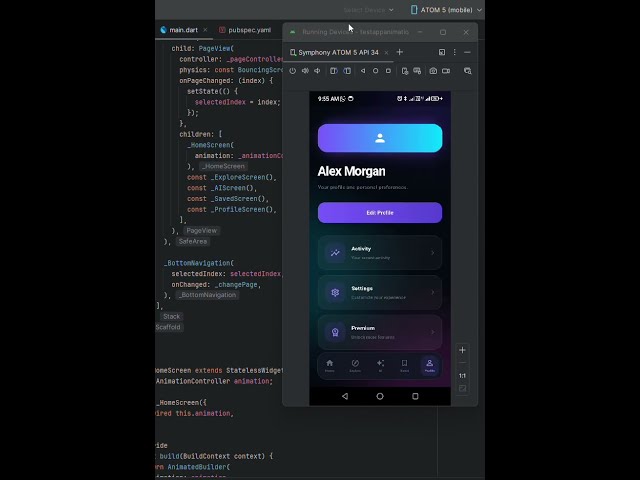Click 'const _SavedScreen(),' code line
This screenshot has height=480, width=640.
tap(228, 198)
